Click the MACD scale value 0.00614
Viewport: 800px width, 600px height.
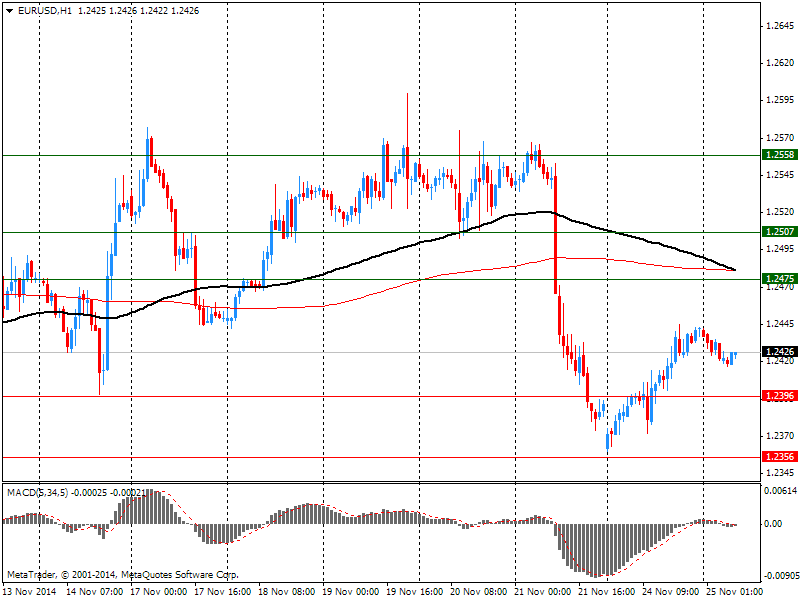pyautogui.click(x=781, y=491)
